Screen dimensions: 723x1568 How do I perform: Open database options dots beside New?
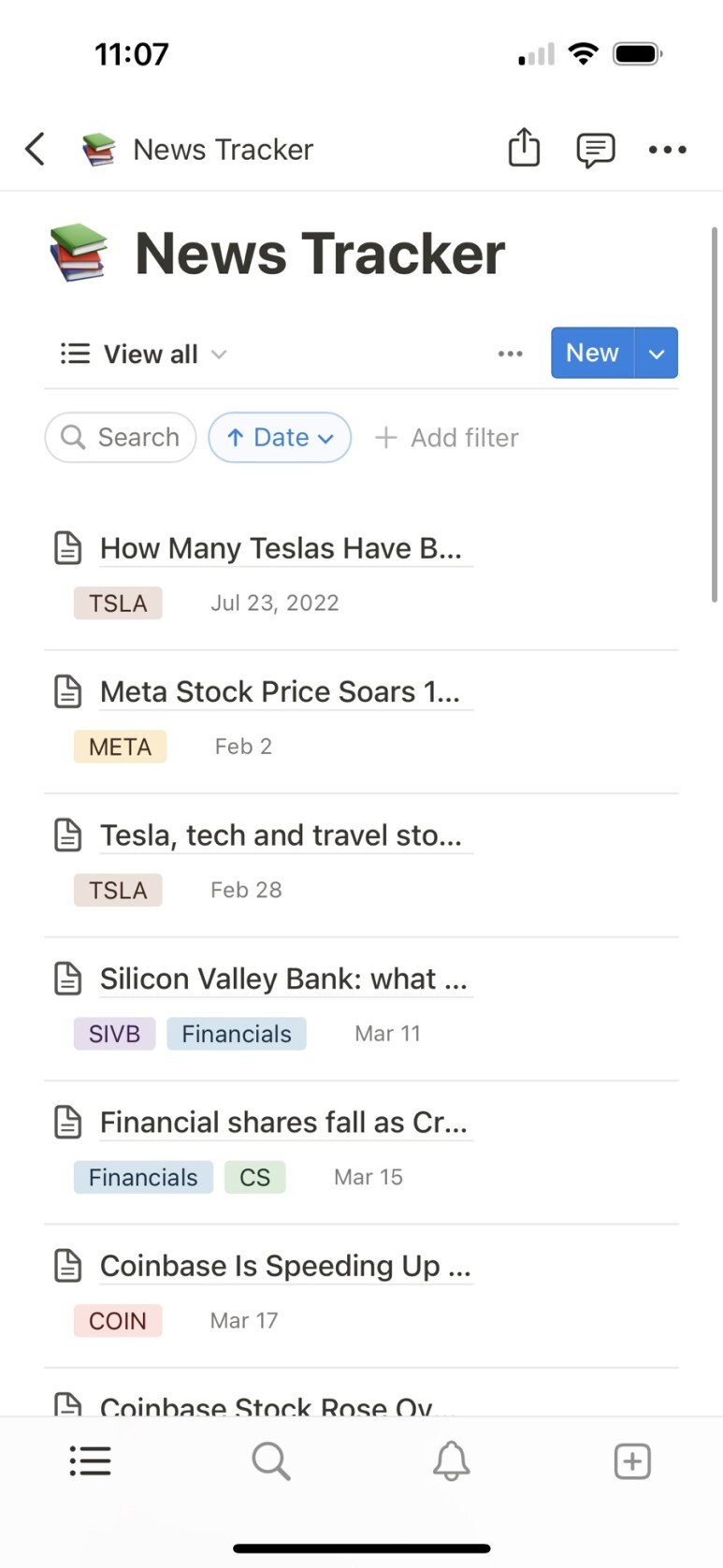[510, 354]
